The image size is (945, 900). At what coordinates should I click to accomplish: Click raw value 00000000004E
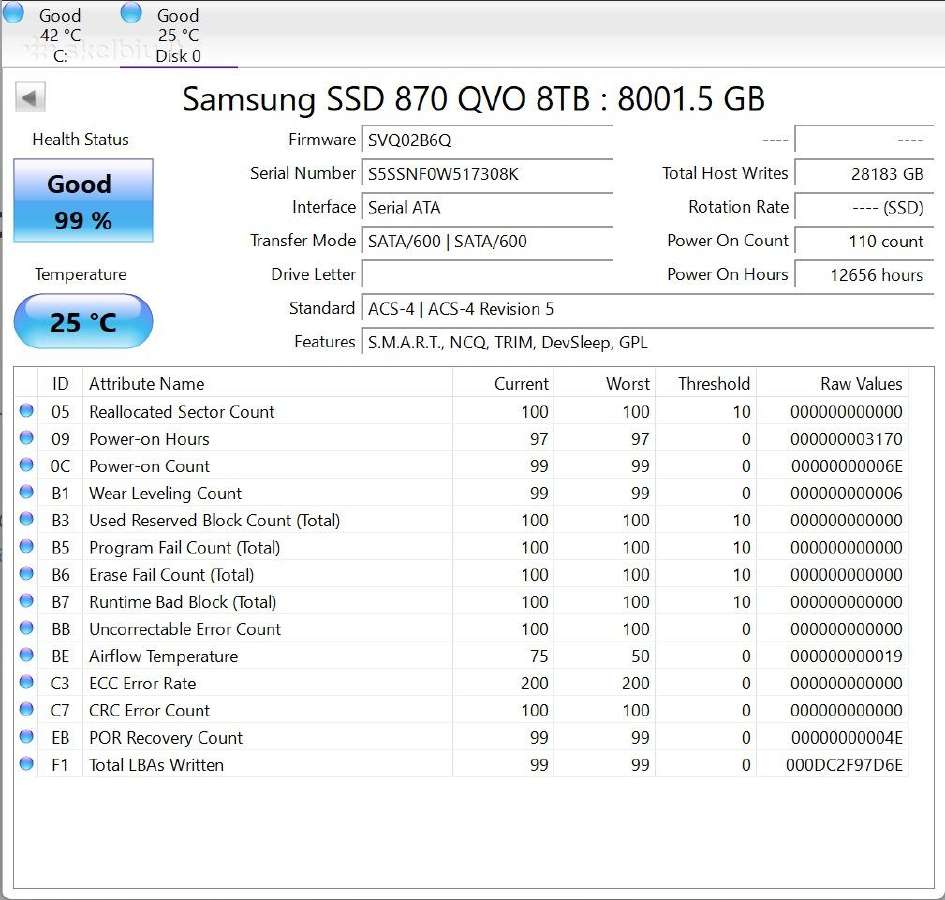pyautogui.click(x=846, y=738)
